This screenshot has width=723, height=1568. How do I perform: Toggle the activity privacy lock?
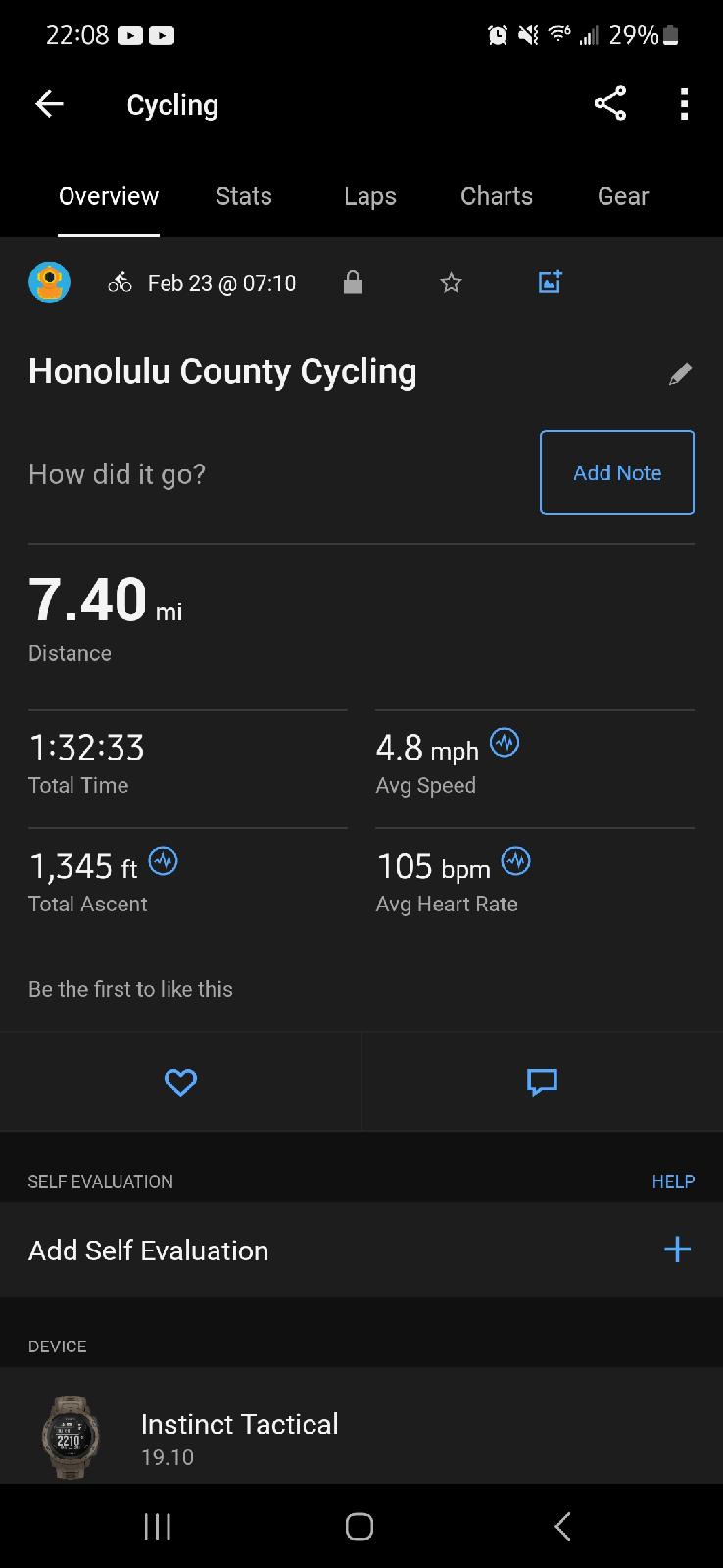pos(353,283)
